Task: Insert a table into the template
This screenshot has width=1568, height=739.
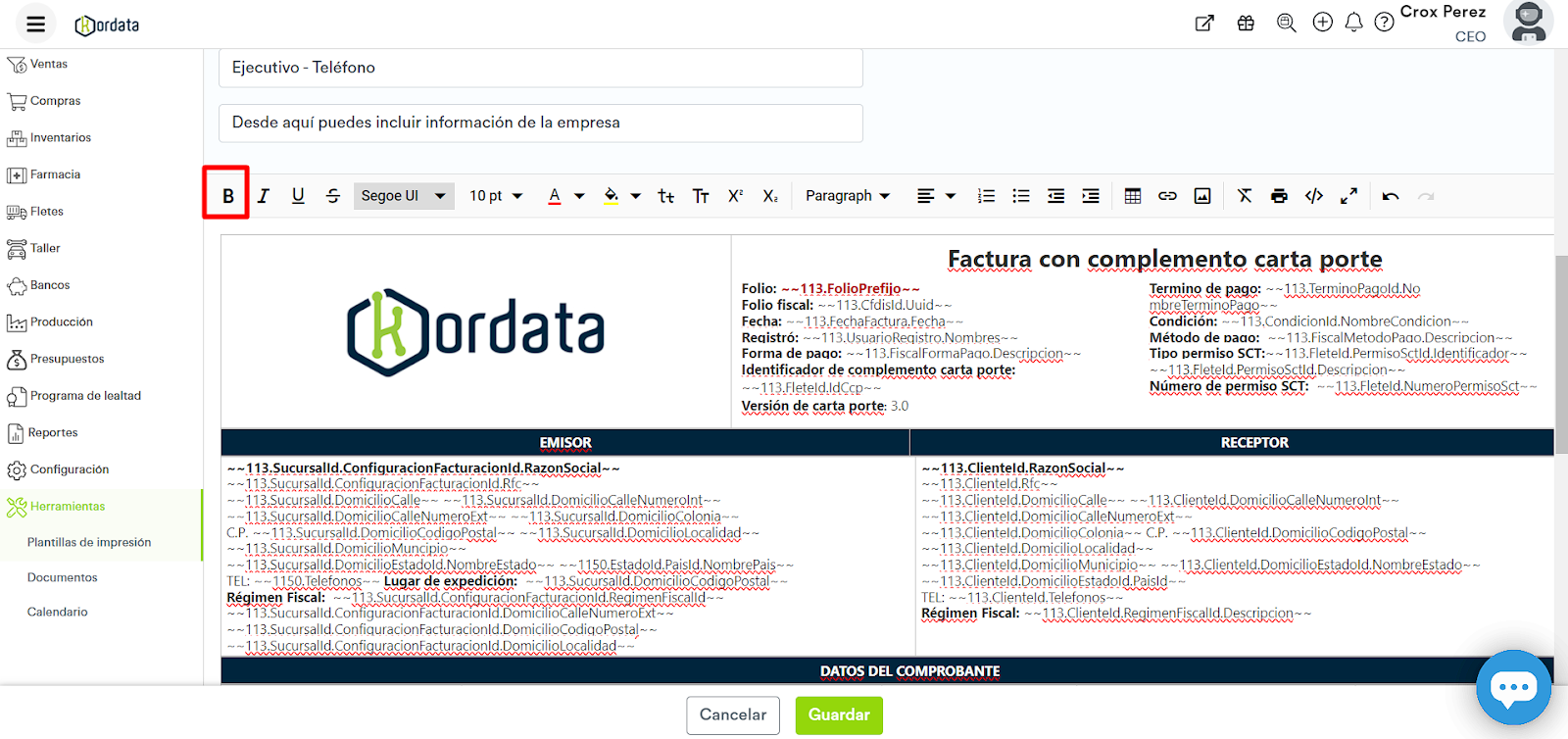Action: coord(1133,196)
